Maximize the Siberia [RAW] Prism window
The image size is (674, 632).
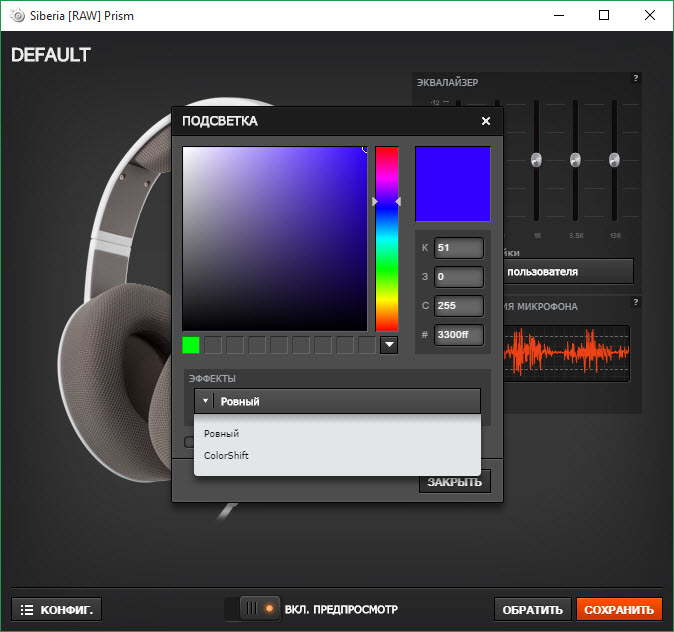(604, 15)
